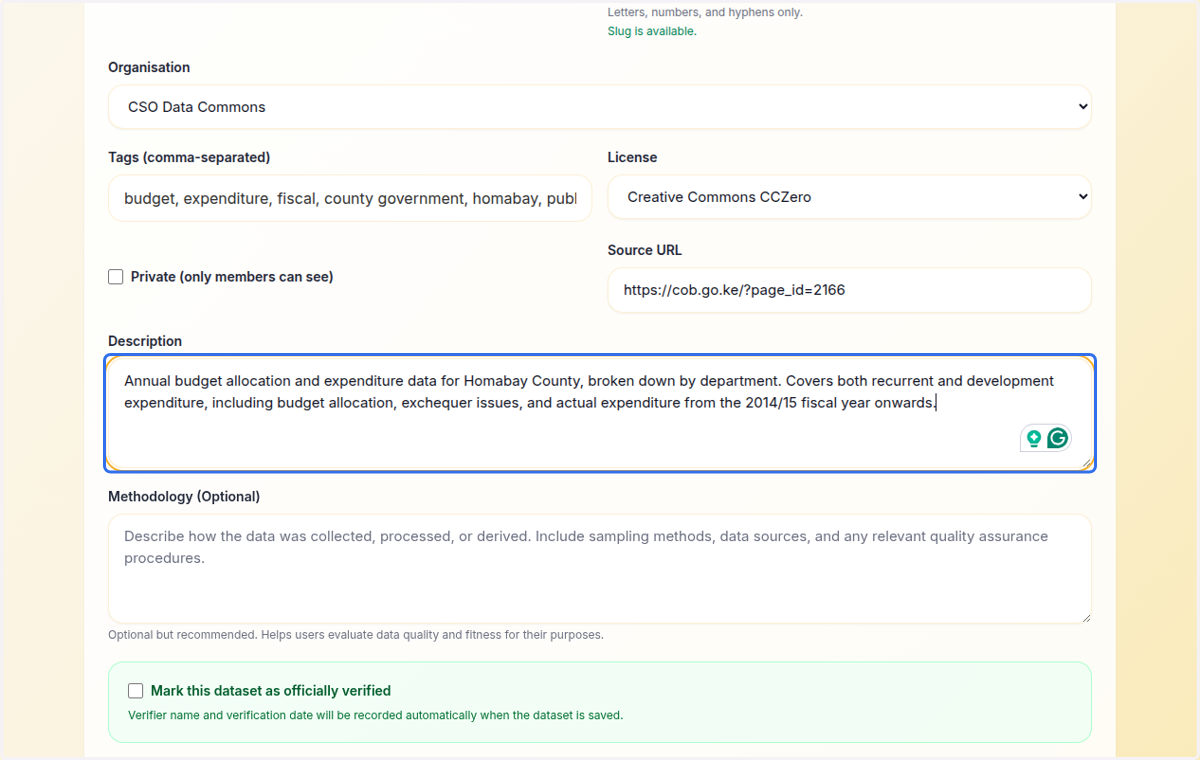Click the Methodology (Optional) text area
Image resolution: width=1200 pixels, height=760 pixels.
coord(600,569)
